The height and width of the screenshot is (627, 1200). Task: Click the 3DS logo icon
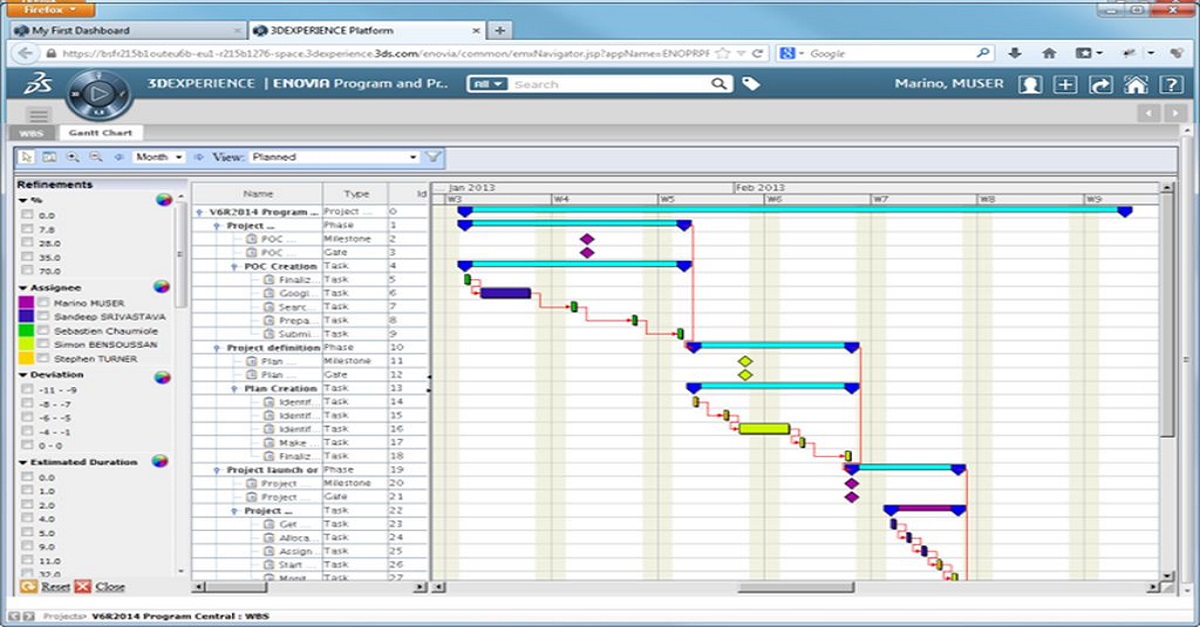coord(40,84)
